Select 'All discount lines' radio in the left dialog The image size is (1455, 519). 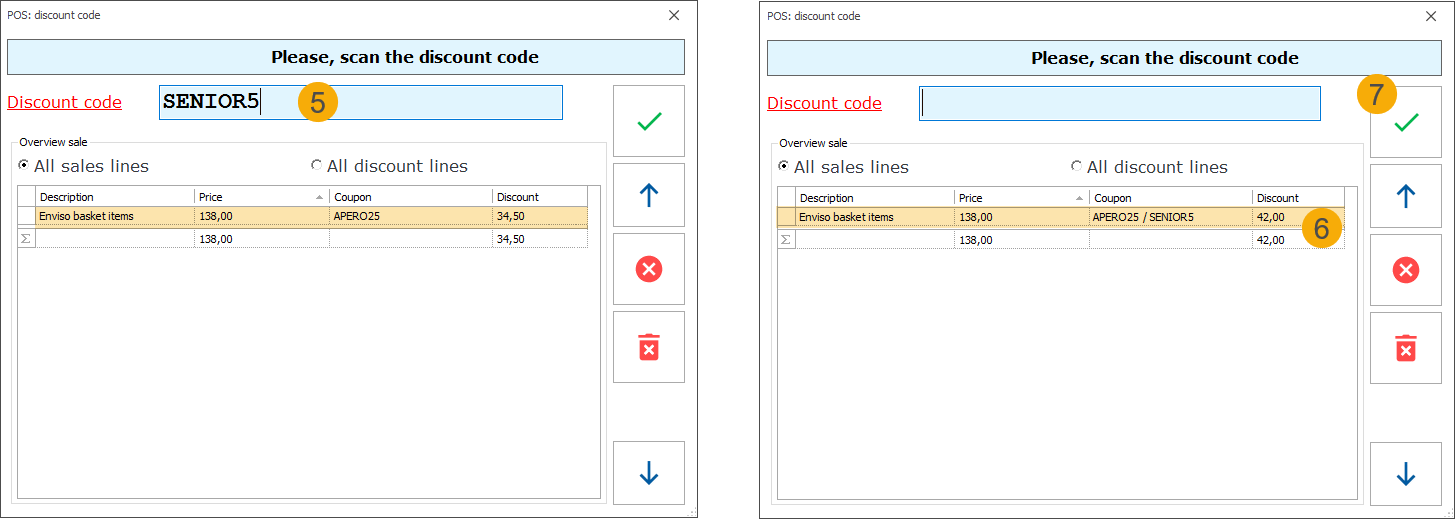pyautogui.click(x=317, y=166)
